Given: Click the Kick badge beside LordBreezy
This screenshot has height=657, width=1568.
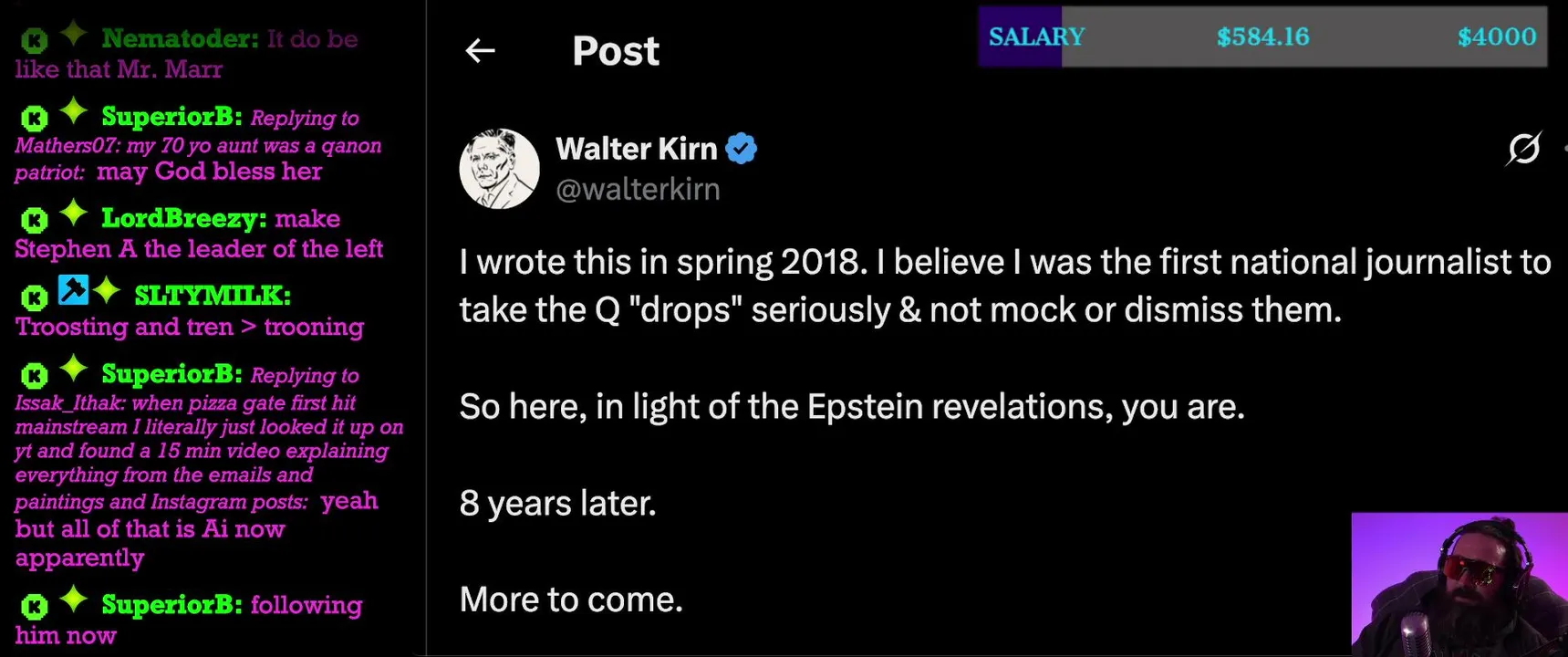Looking at the screenshot, I should 34,220.
